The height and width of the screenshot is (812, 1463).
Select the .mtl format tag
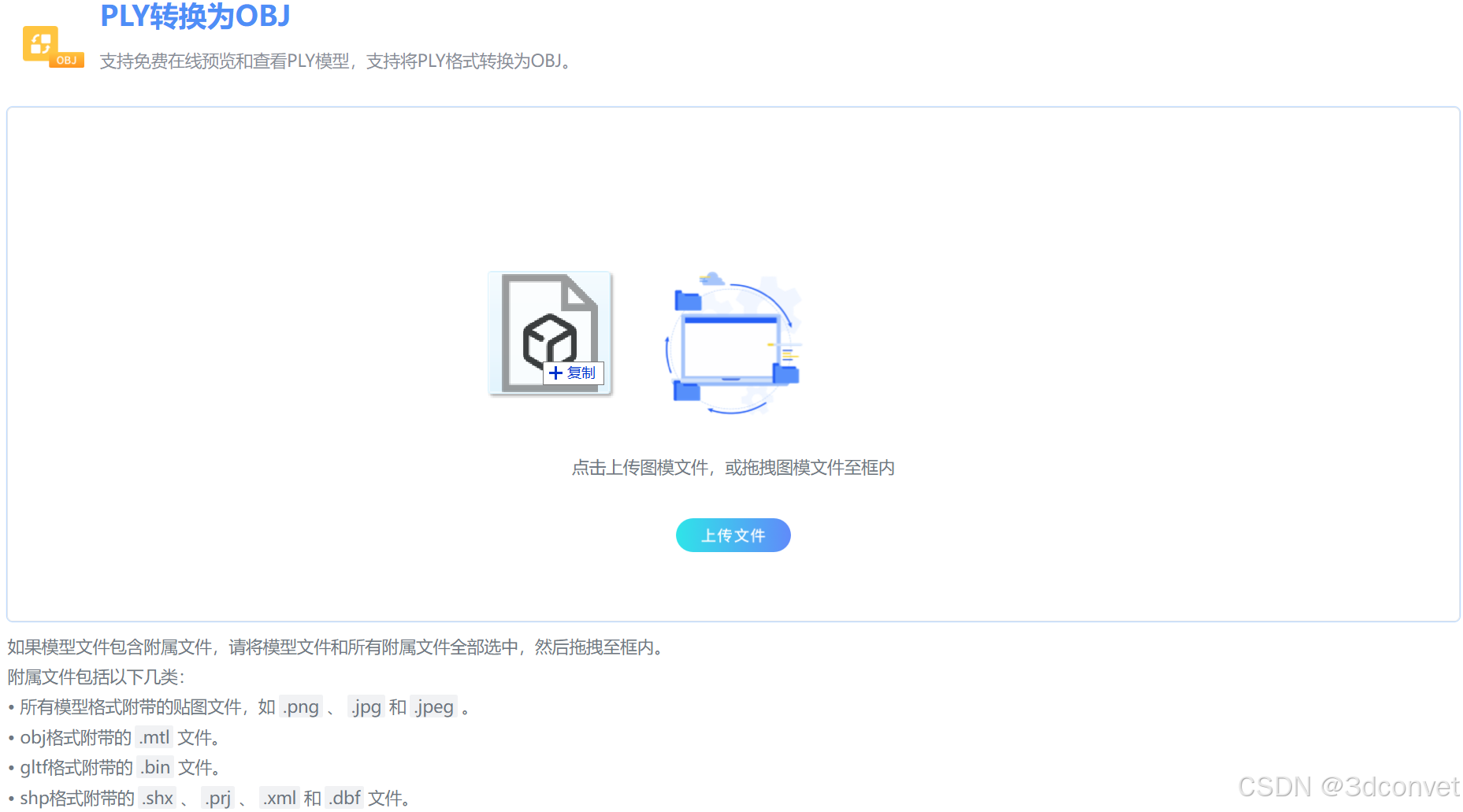154,737
